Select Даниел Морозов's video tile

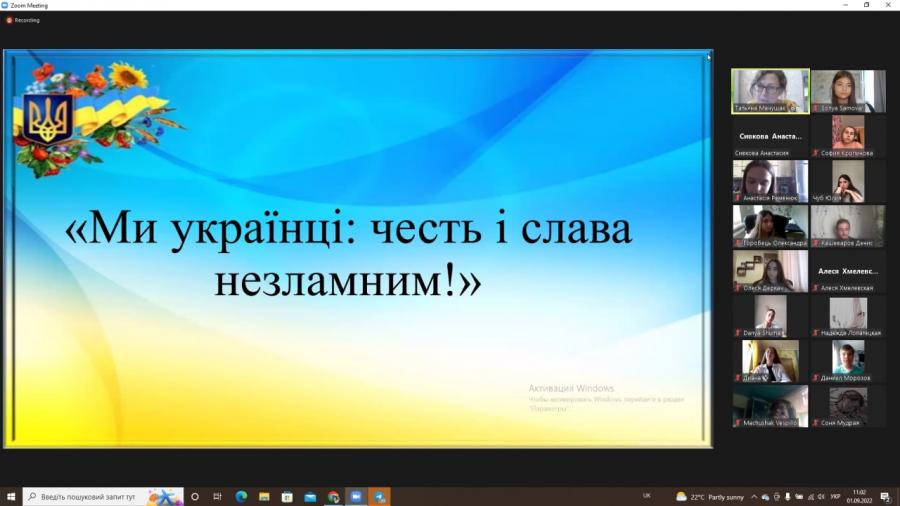pyautogui.click(x=847, y=361)
